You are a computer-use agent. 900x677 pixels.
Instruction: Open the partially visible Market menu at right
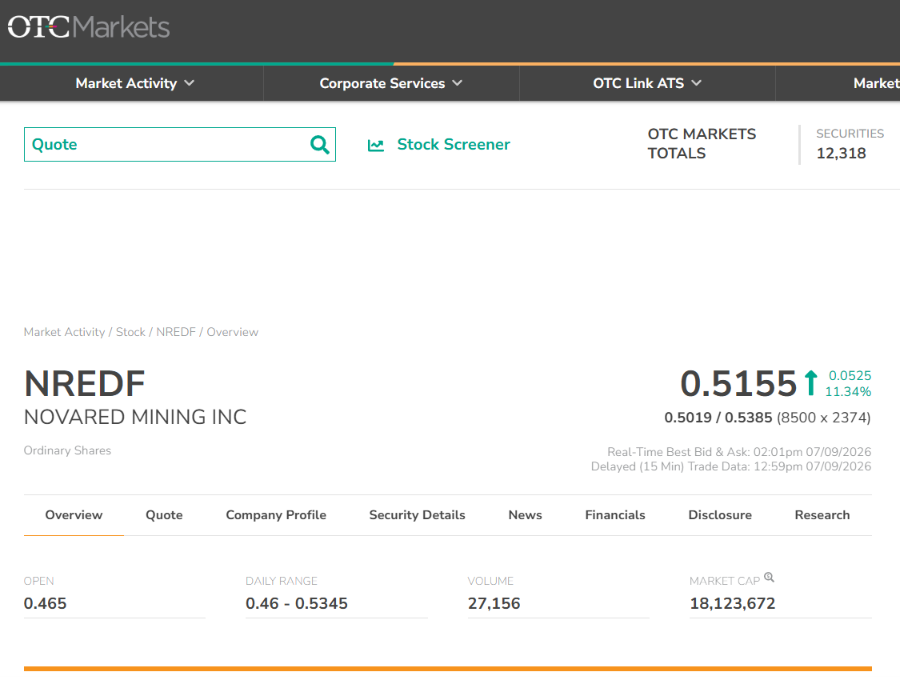coord(876,83)
